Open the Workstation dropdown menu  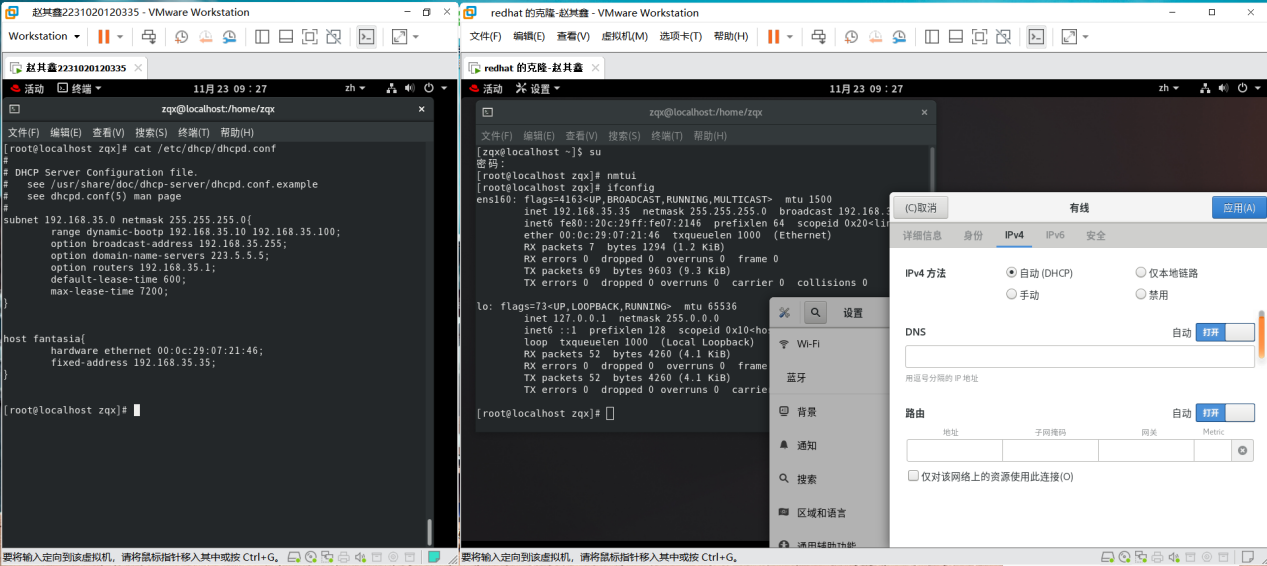44,36
